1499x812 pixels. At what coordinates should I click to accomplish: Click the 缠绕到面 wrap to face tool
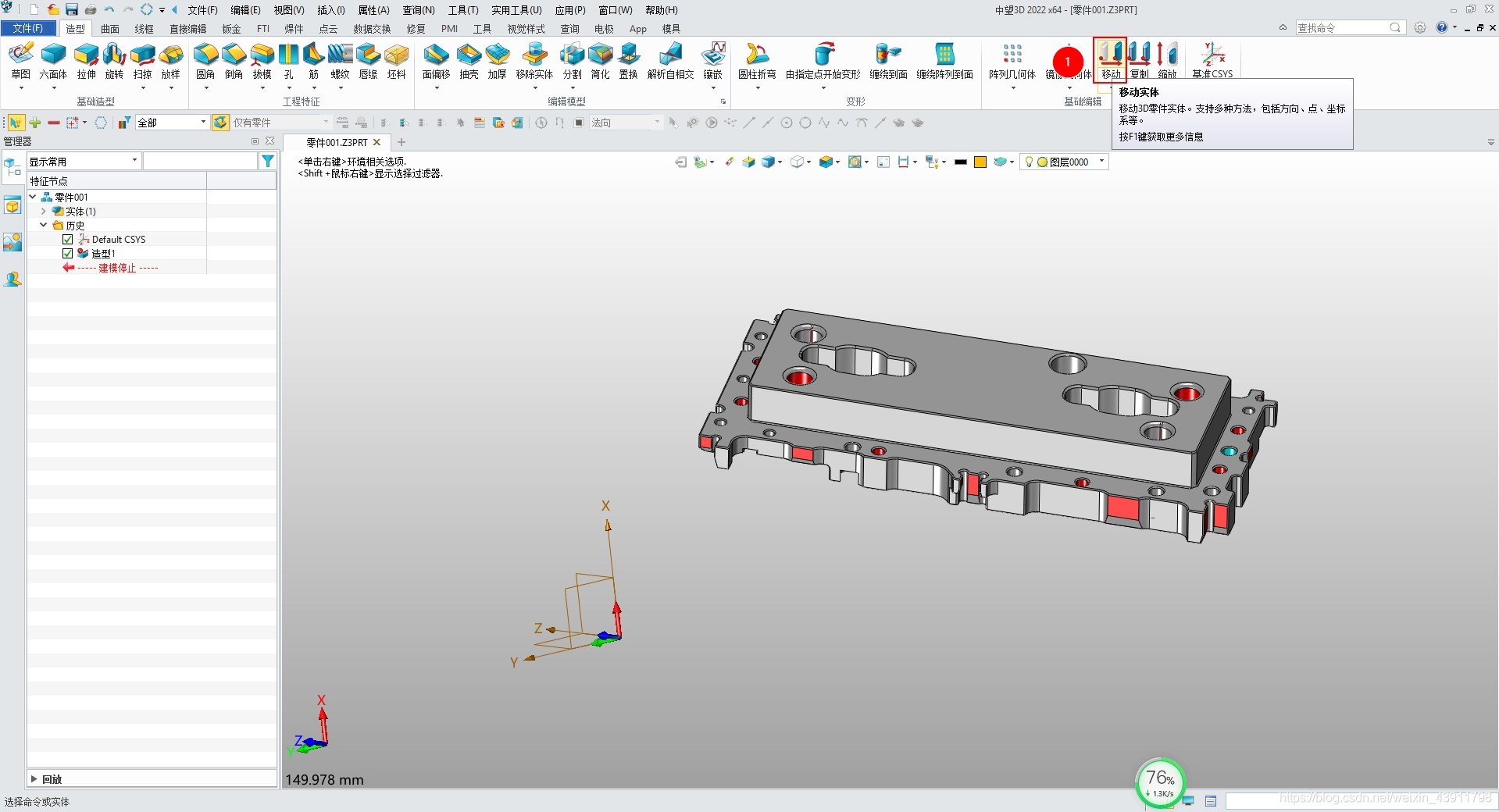point(888,61)
